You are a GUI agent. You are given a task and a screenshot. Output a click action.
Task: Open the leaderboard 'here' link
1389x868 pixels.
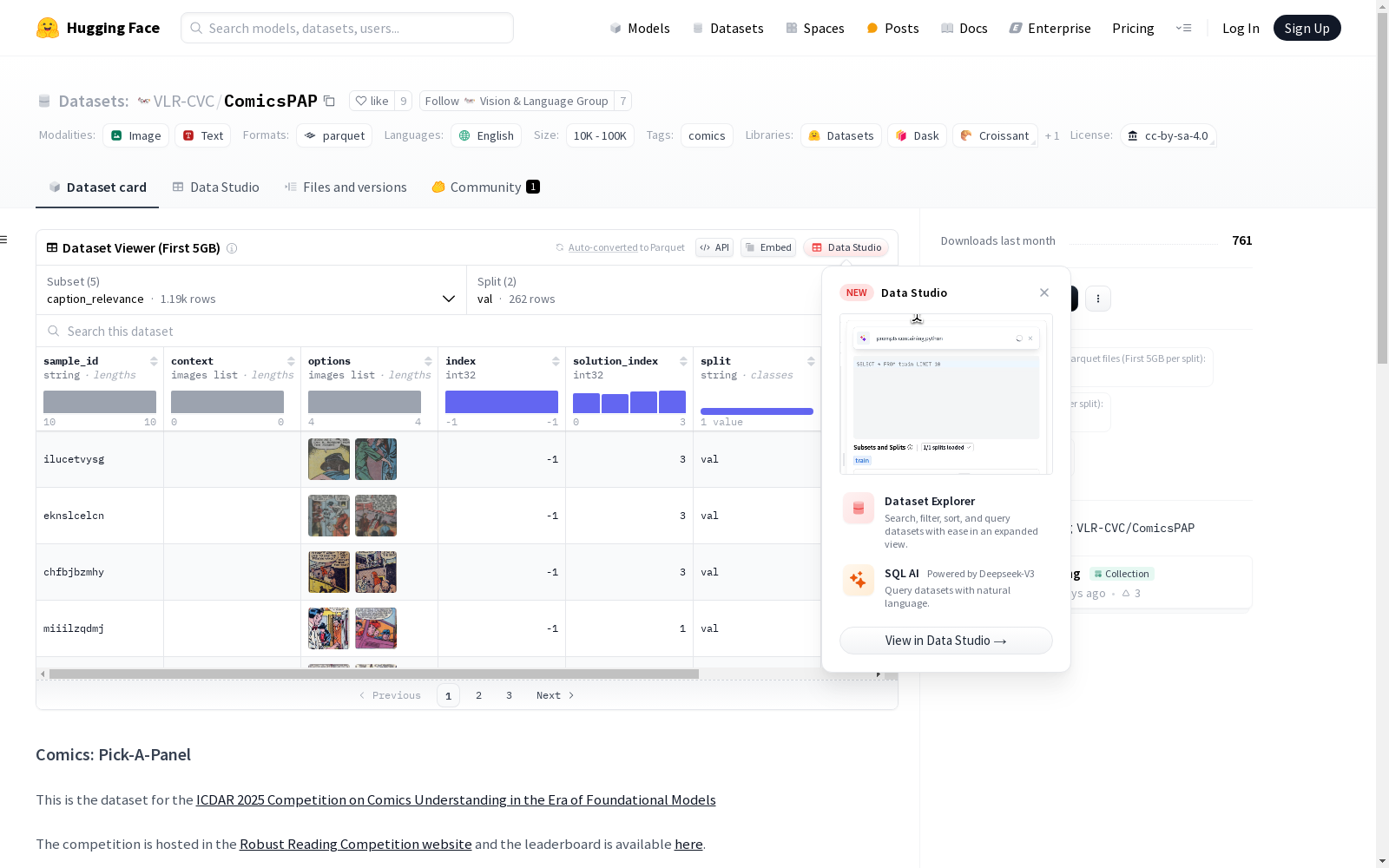[688, 844]
